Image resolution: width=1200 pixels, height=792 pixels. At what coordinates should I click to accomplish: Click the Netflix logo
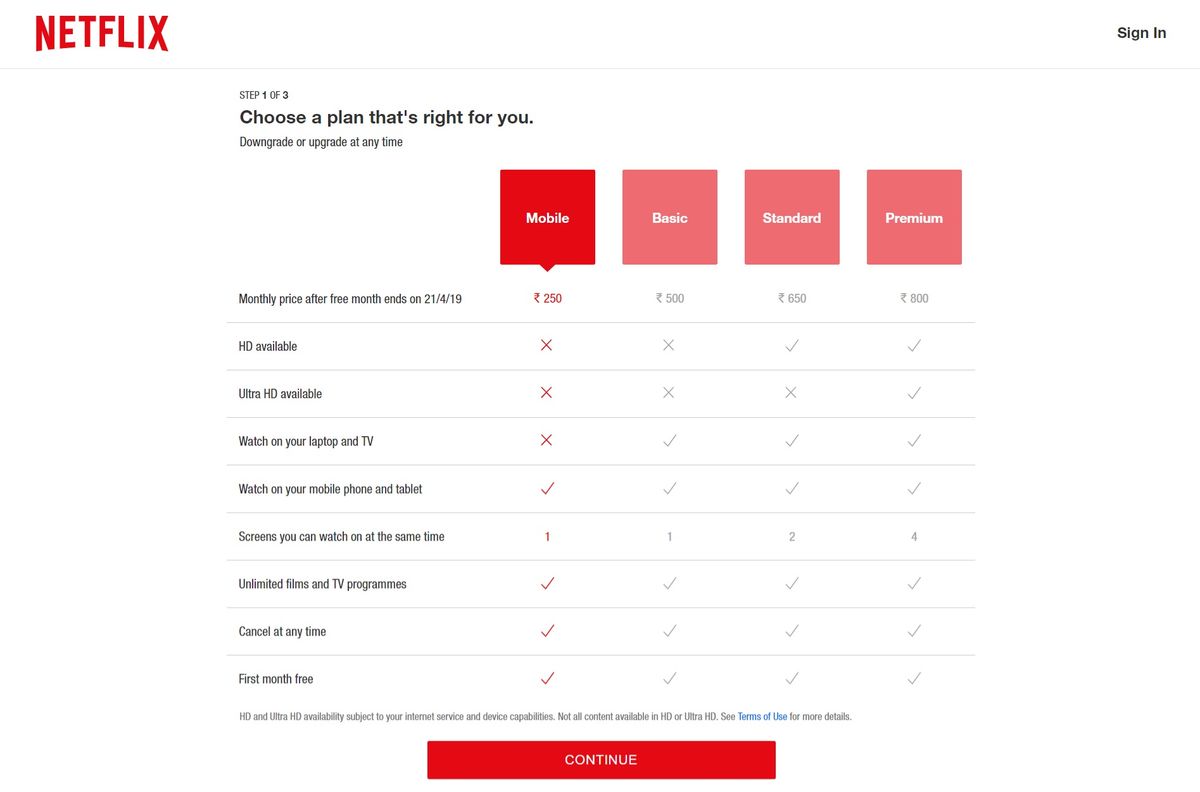pyautogui.click(x=100, y=32)
